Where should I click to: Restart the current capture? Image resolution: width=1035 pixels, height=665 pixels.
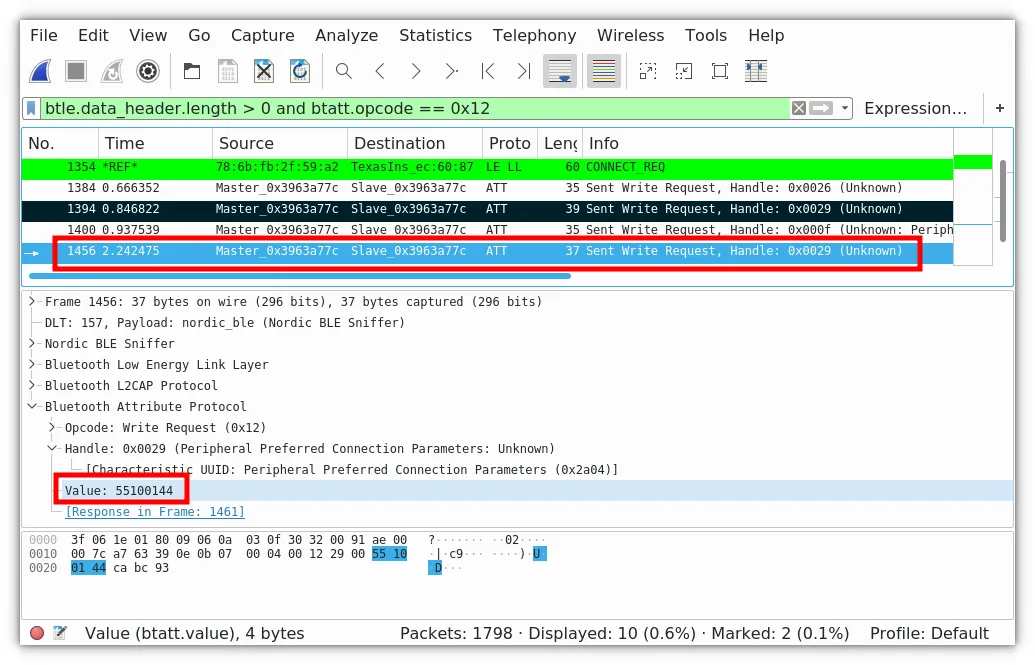click(112, 71)
